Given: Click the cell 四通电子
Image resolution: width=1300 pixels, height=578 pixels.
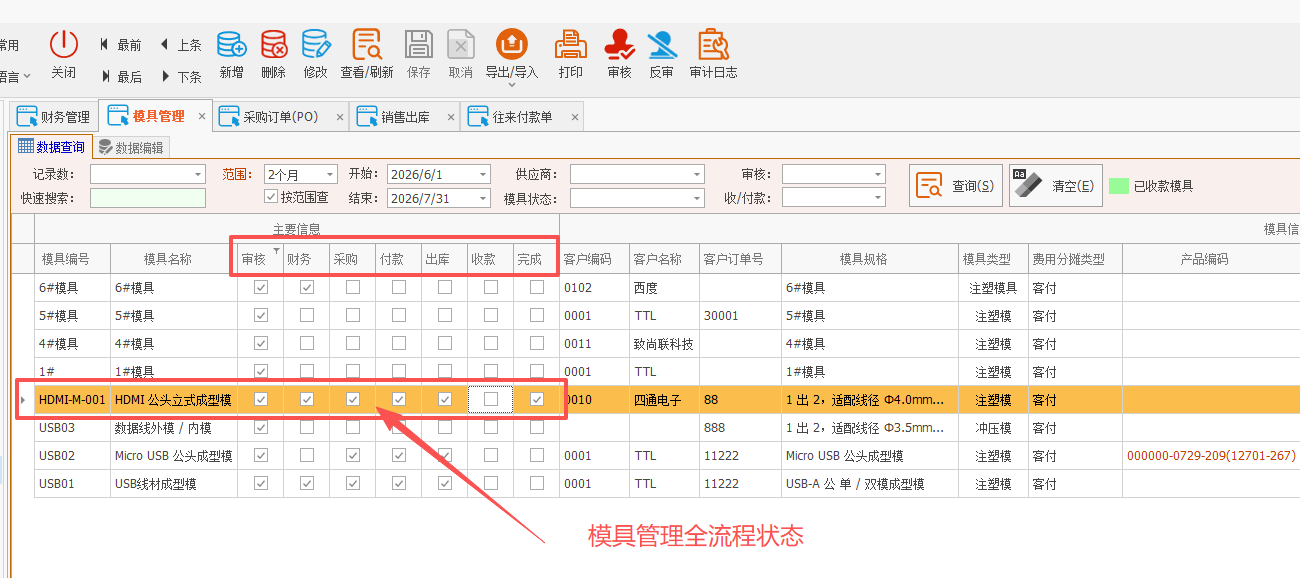Looking at the screenshot, I should click(663, 400).
